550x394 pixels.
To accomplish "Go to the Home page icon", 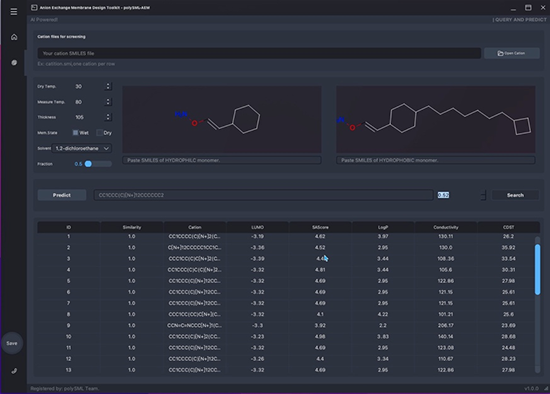I will pos(14,37).
